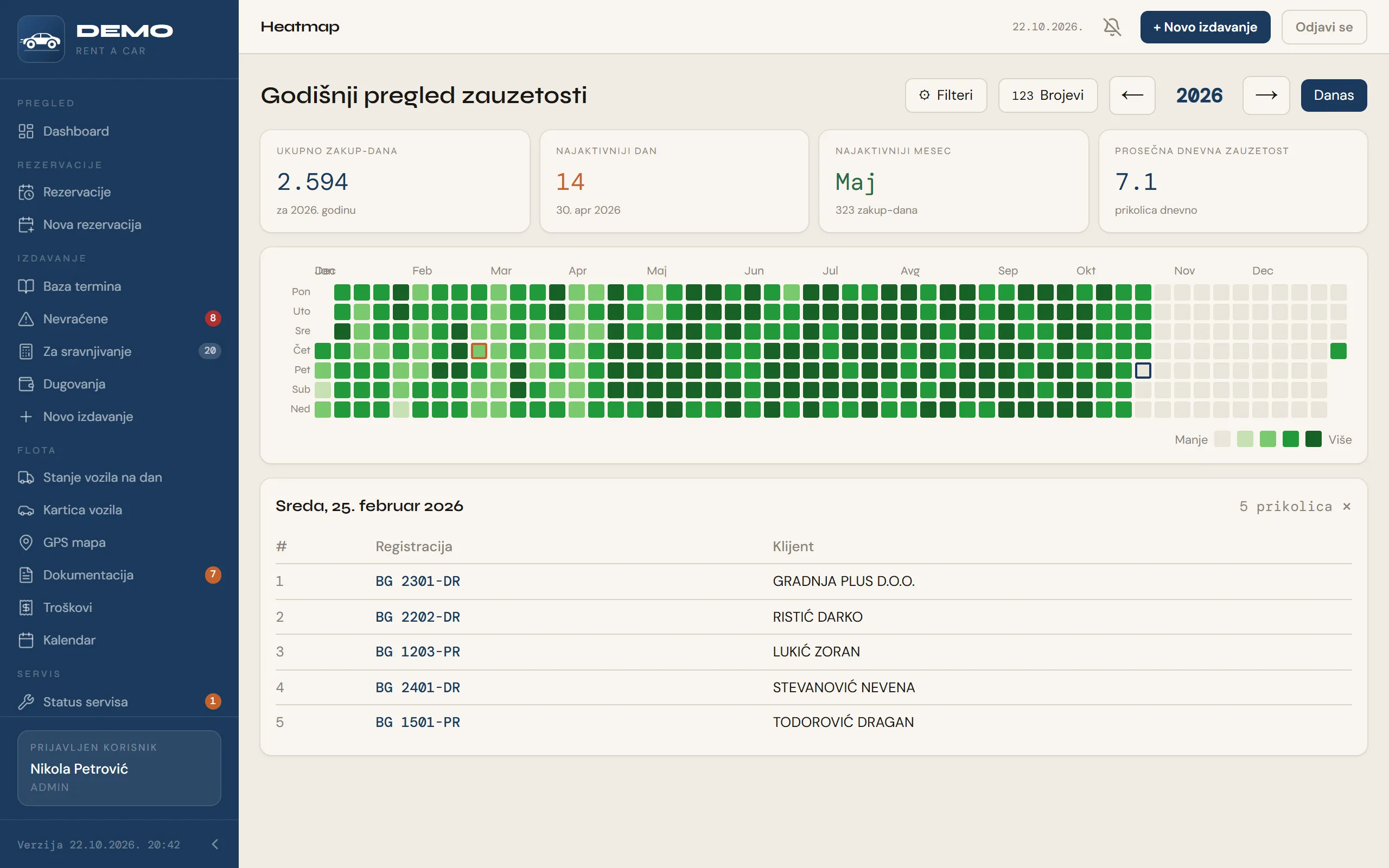Screen dimensions: 1389x868
Task: Click the Nevraćene warning triangle icon
Action: point(26,319)
